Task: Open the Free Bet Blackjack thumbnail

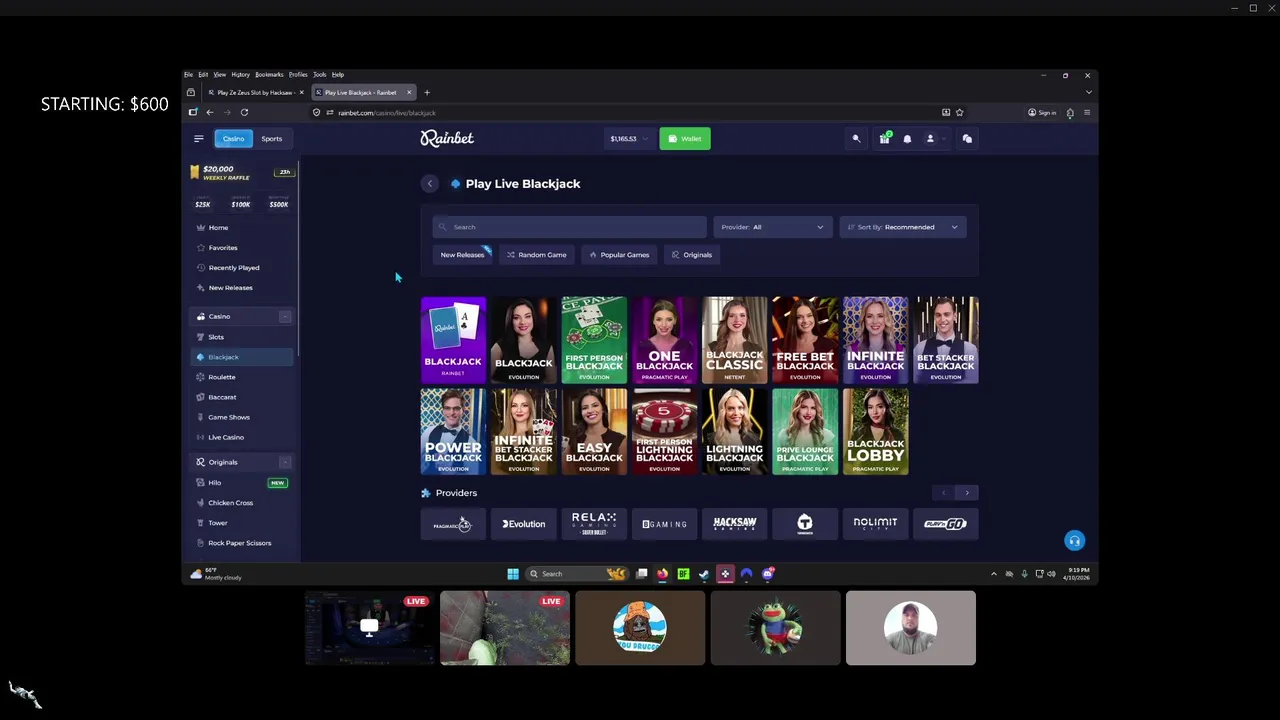Action: [805, 340]
